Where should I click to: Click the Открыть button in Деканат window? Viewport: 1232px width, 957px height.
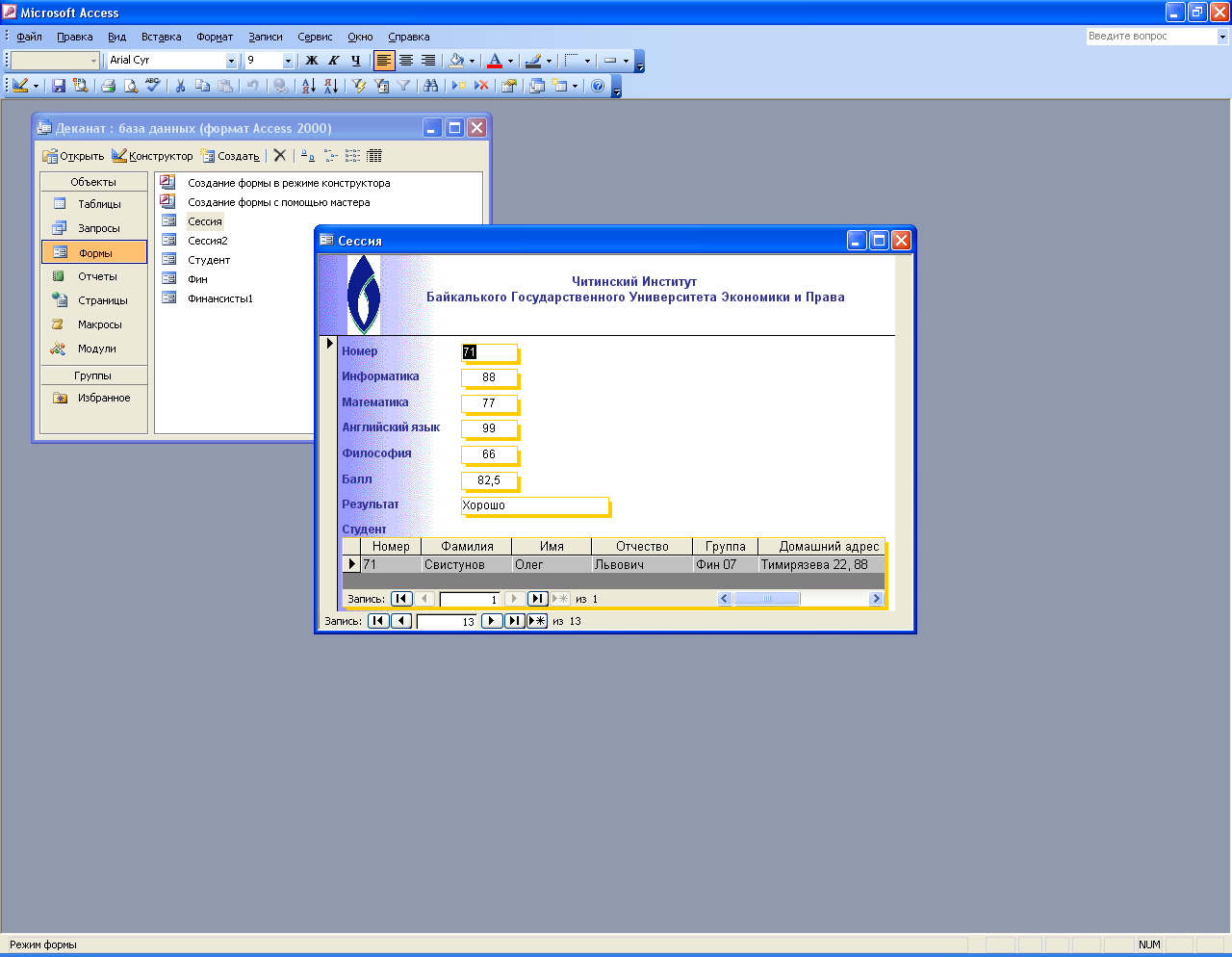(73, 156)
